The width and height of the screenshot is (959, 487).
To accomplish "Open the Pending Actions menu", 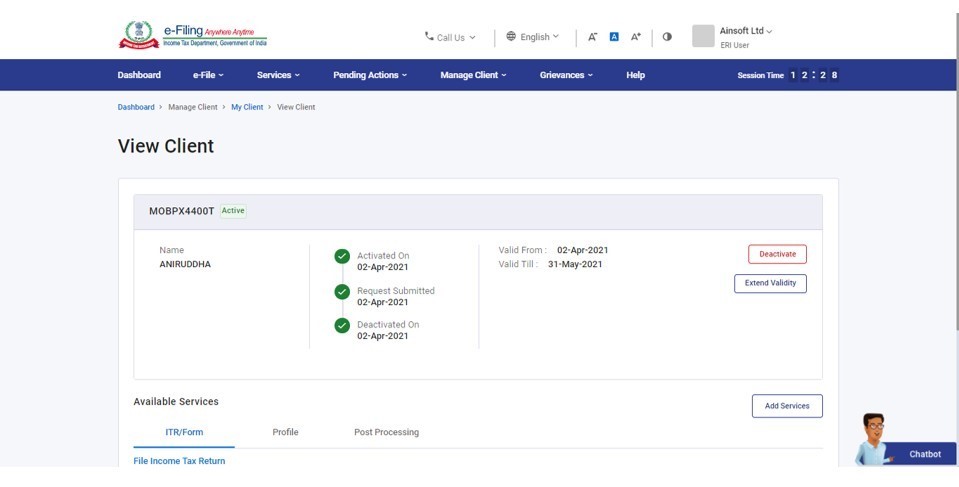I will pyautogui.click(x=370, y=75).
